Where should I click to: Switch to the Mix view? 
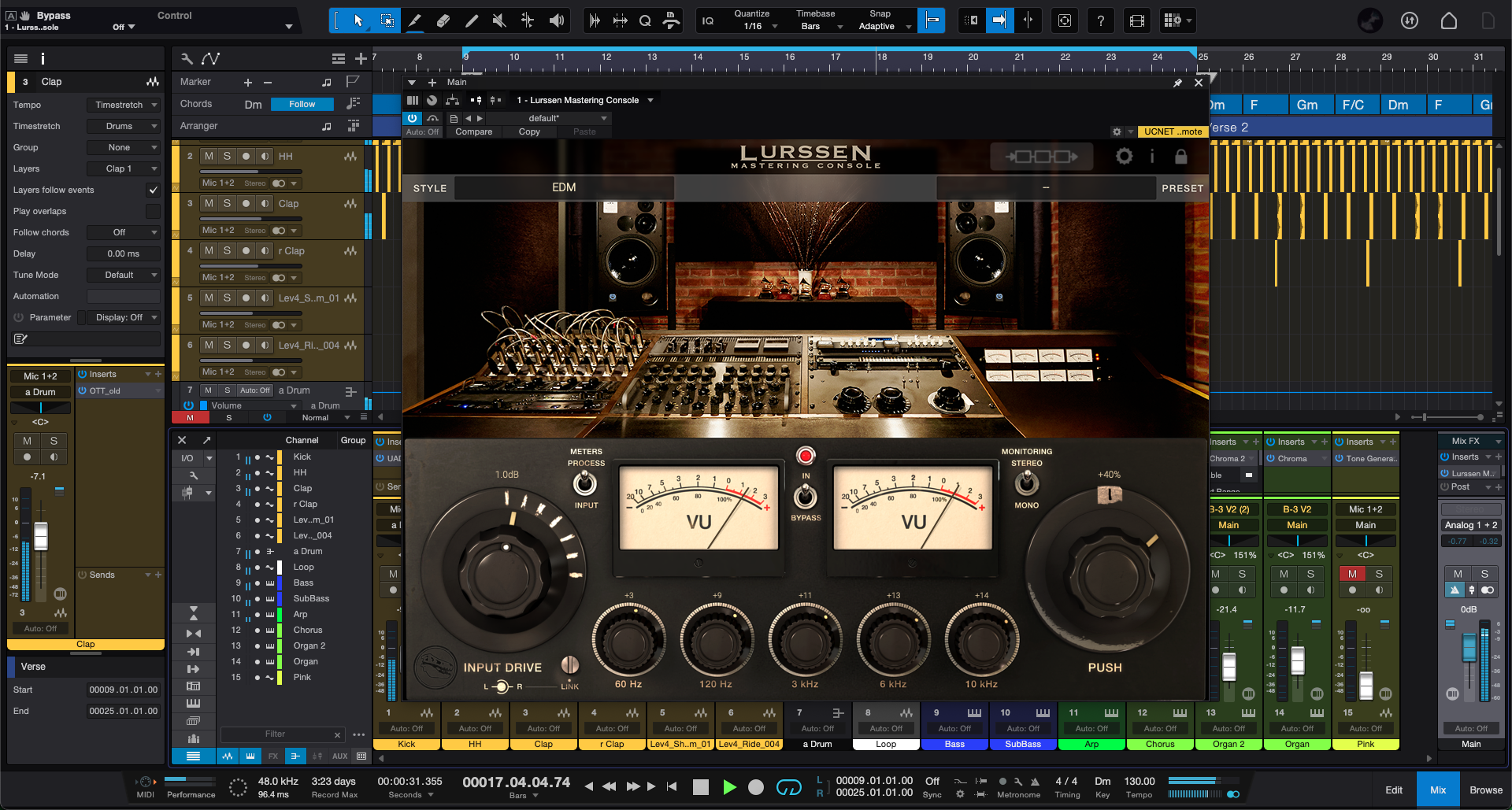(x=1438, y=790)
